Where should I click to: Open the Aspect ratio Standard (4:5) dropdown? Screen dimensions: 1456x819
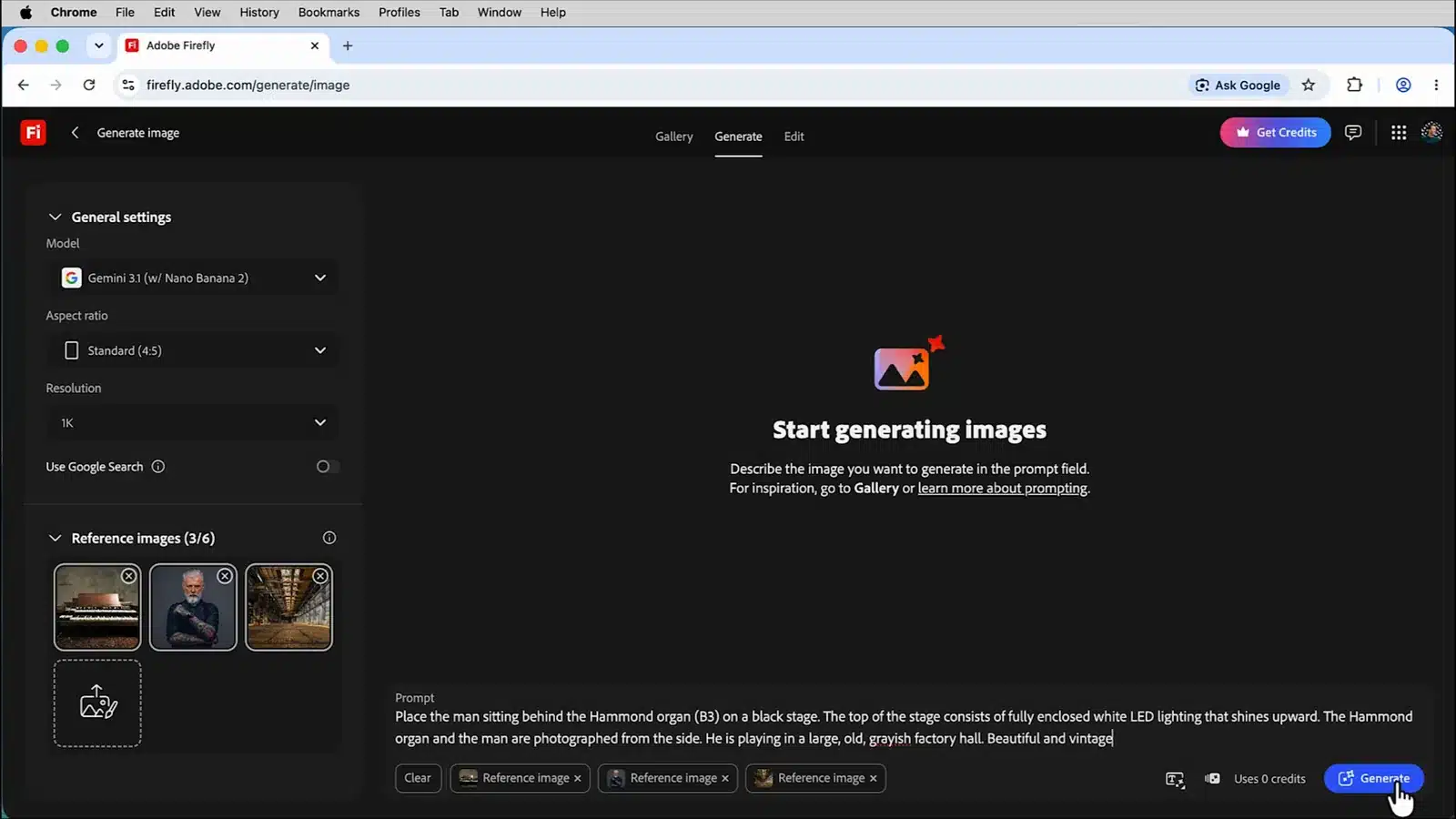[x=193, y=350]
